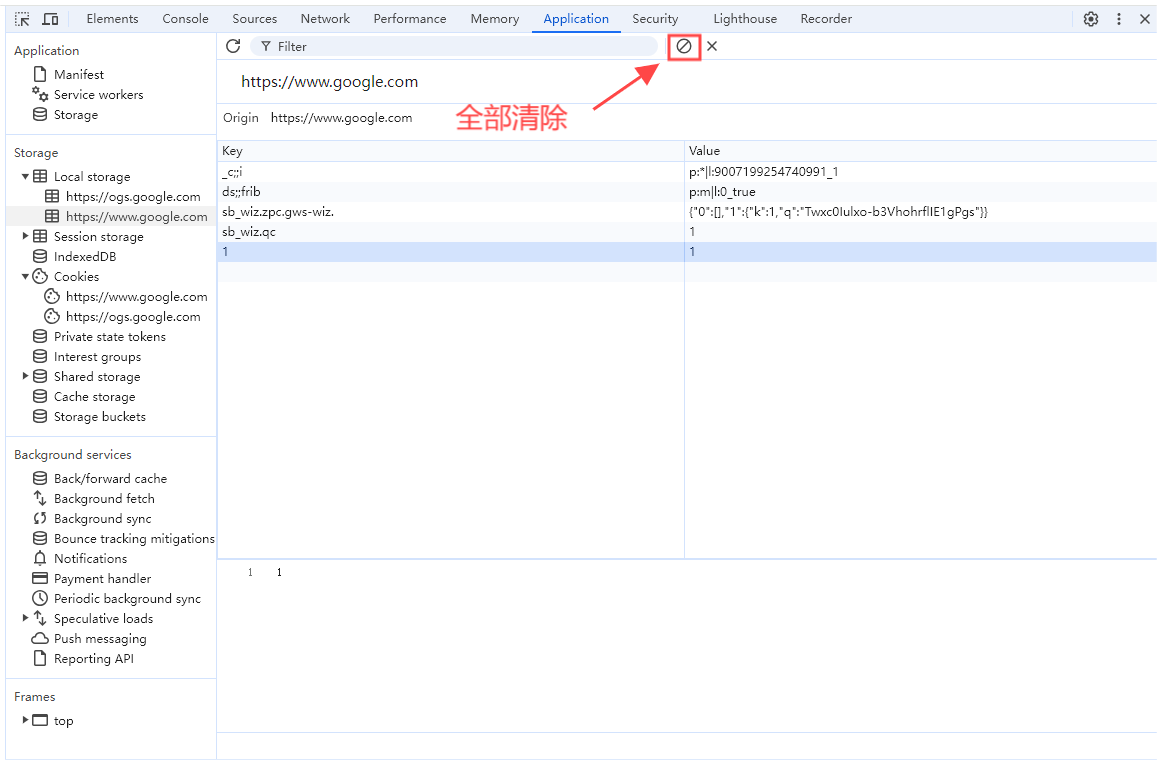Close the DevTools panel
1157x760 pixels.
pyautogui.click(x=1144, y=19)
